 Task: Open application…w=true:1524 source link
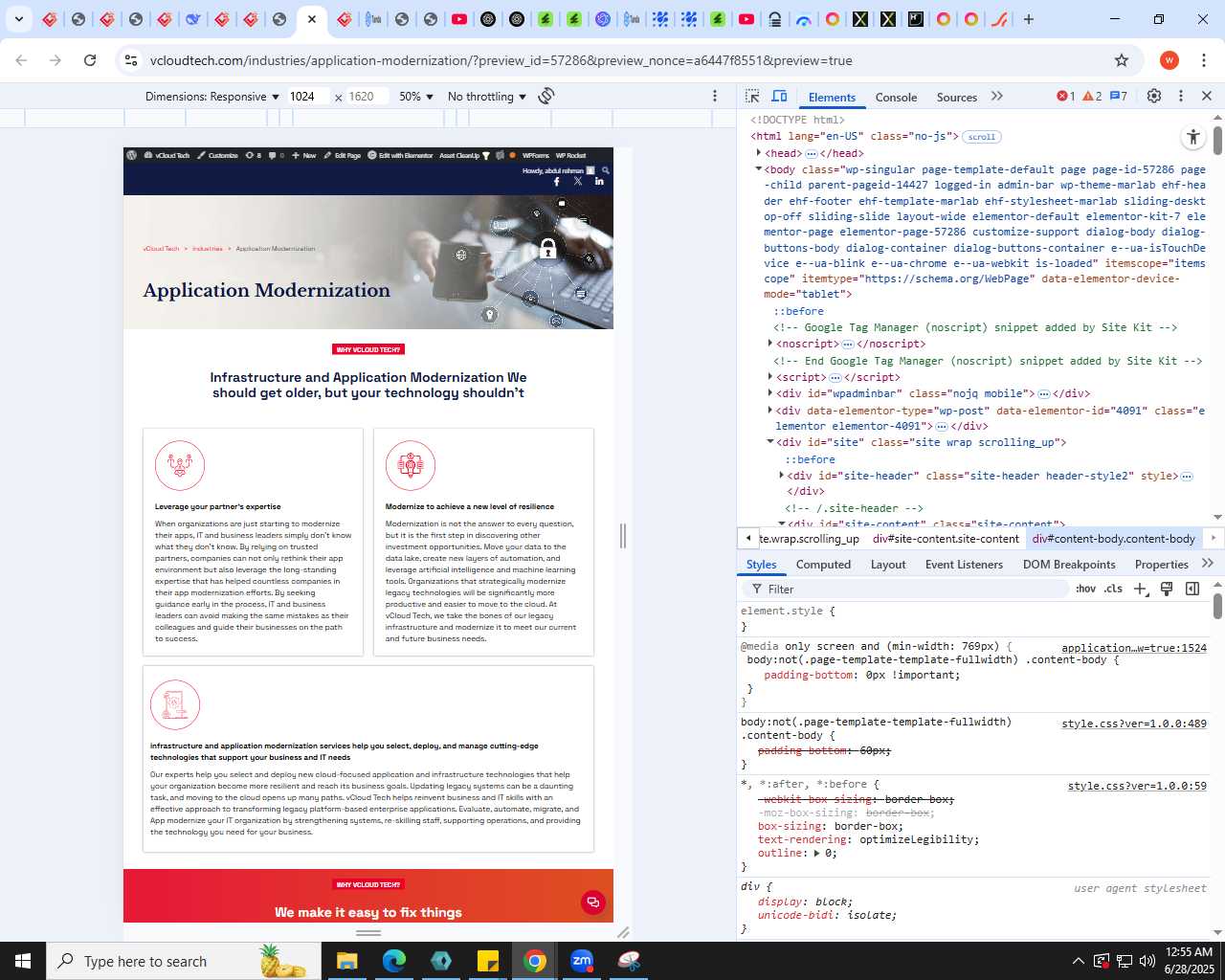coord(1134,648)
